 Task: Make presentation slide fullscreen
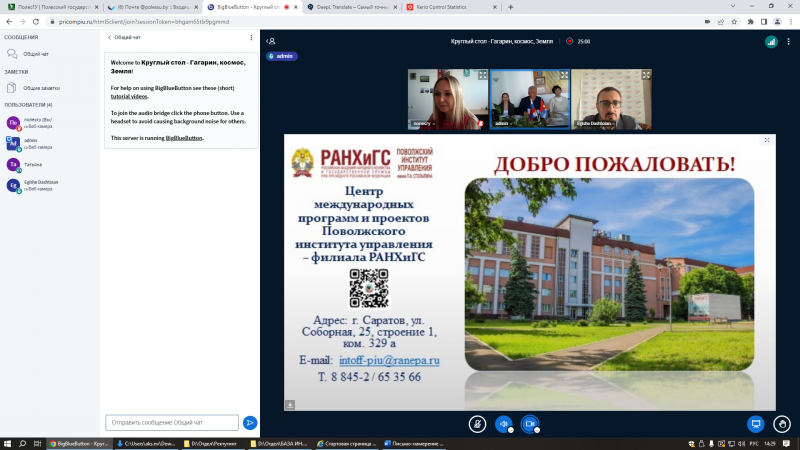coord(767,140)
